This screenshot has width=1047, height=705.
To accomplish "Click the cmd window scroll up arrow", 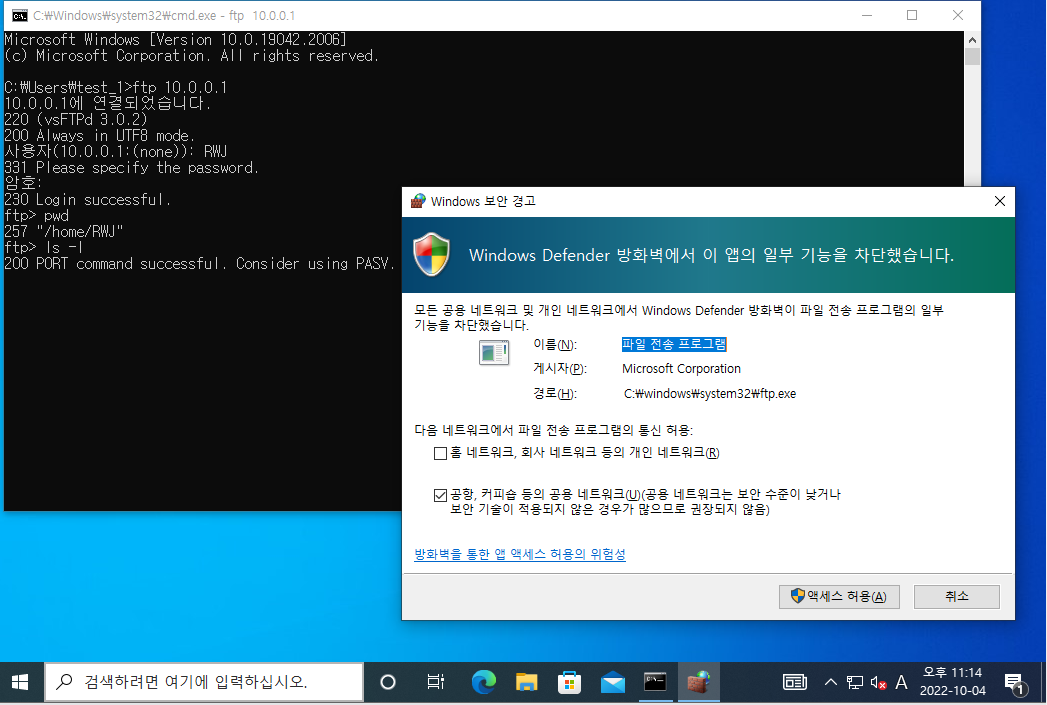I will point(972,40).
